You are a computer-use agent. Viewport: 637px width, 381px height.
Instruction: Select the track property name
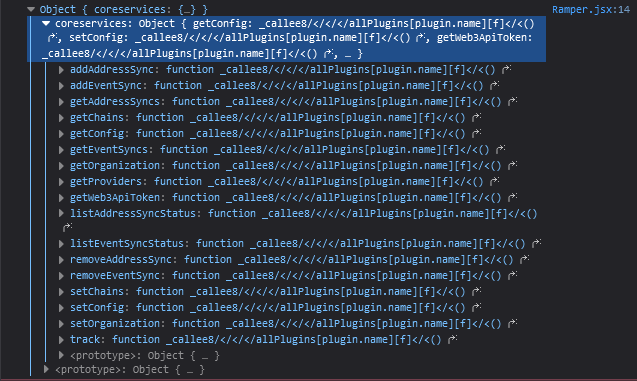click(x=84, y=339)
